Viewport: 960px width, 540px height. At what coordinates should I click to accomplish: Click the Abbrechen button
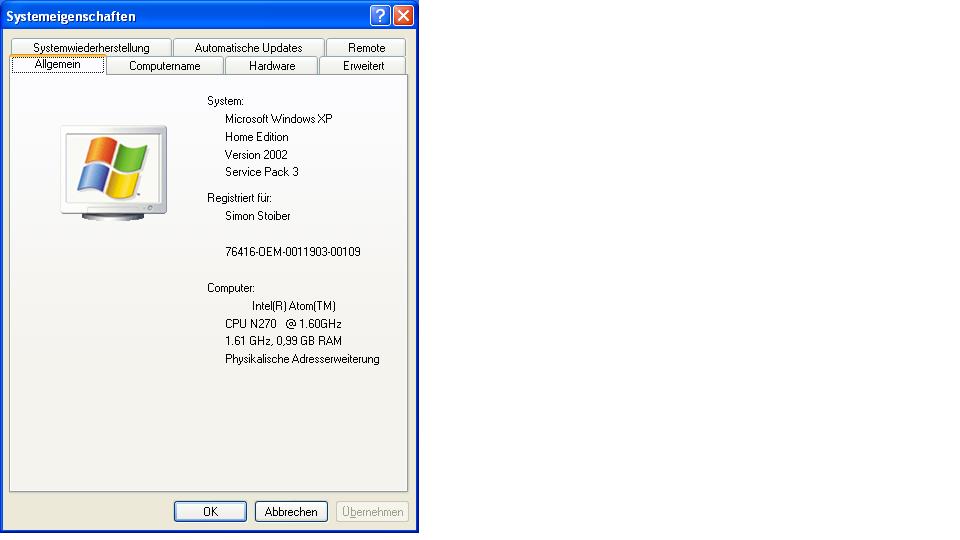(291, 511)
